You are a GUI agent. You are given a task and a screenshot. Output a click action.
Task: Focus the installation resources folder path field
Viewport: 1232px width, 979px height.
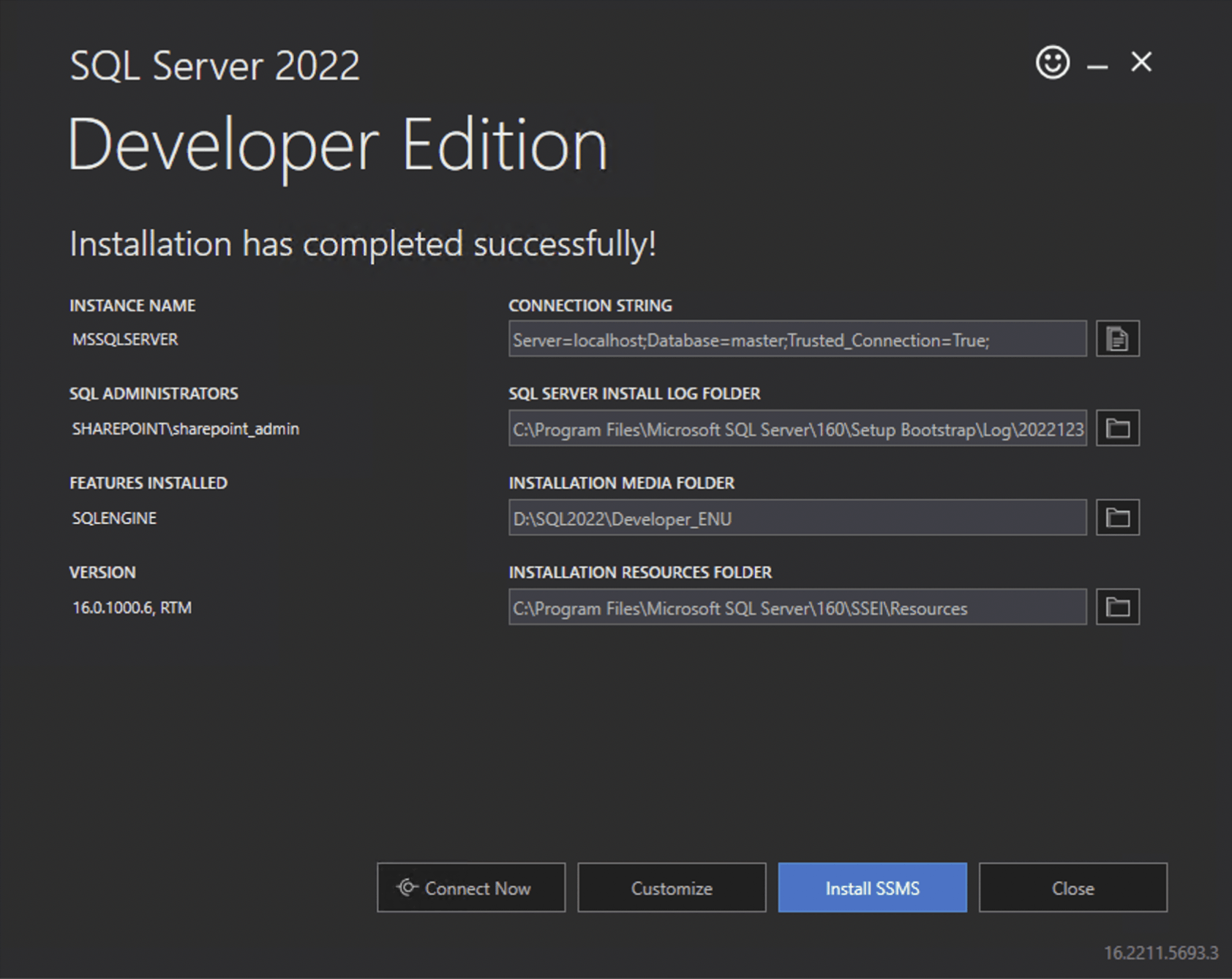(x=797, y=607)
